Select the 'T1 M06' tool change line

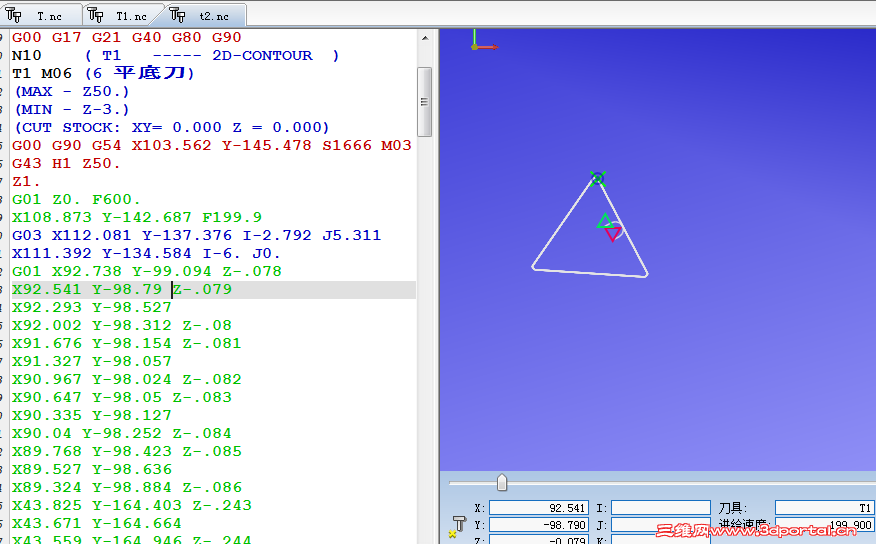click(103, 73)
